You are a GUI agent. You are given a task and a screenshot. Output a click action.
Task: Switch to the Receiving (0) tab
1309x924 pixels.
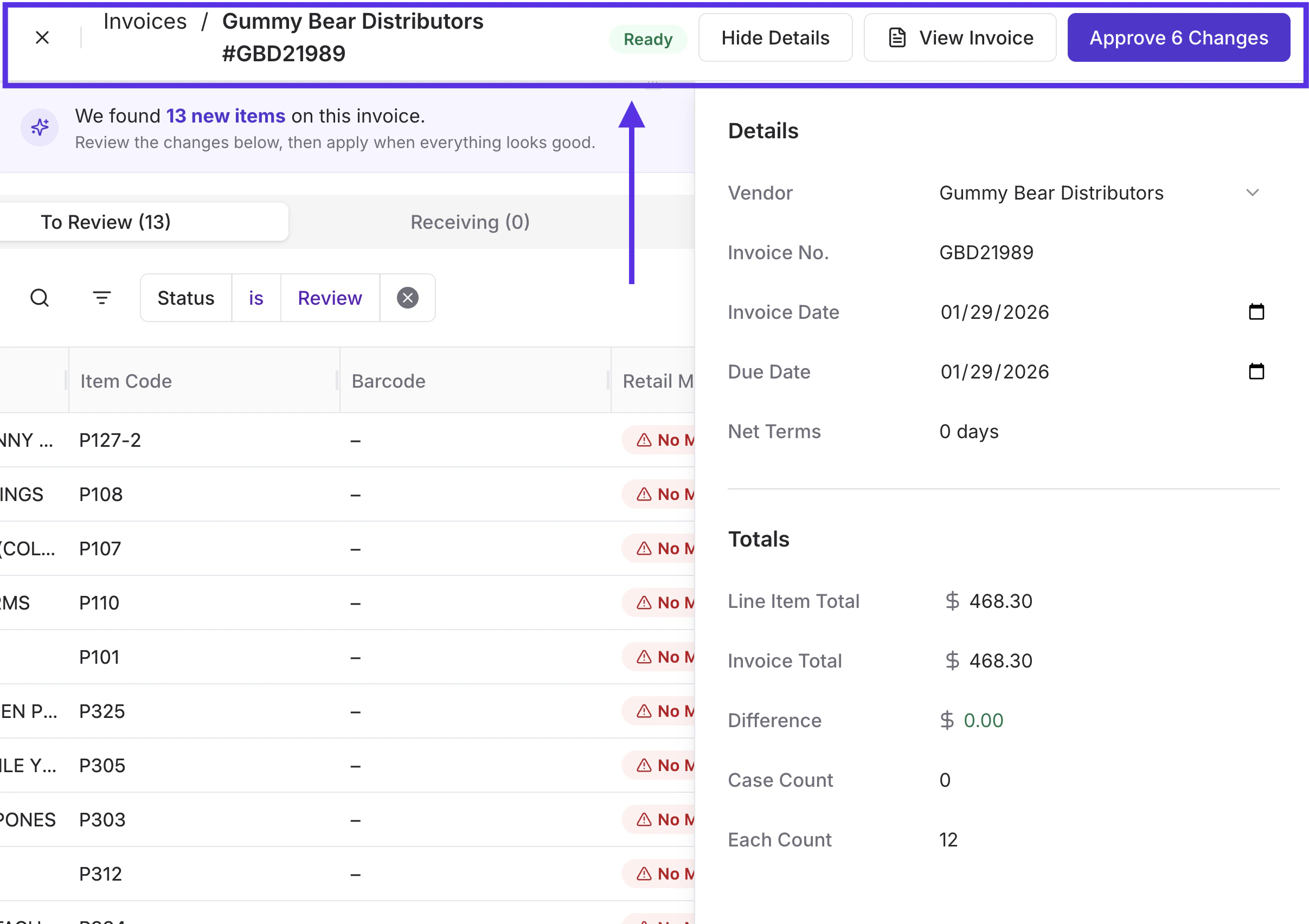coord(470,222)
